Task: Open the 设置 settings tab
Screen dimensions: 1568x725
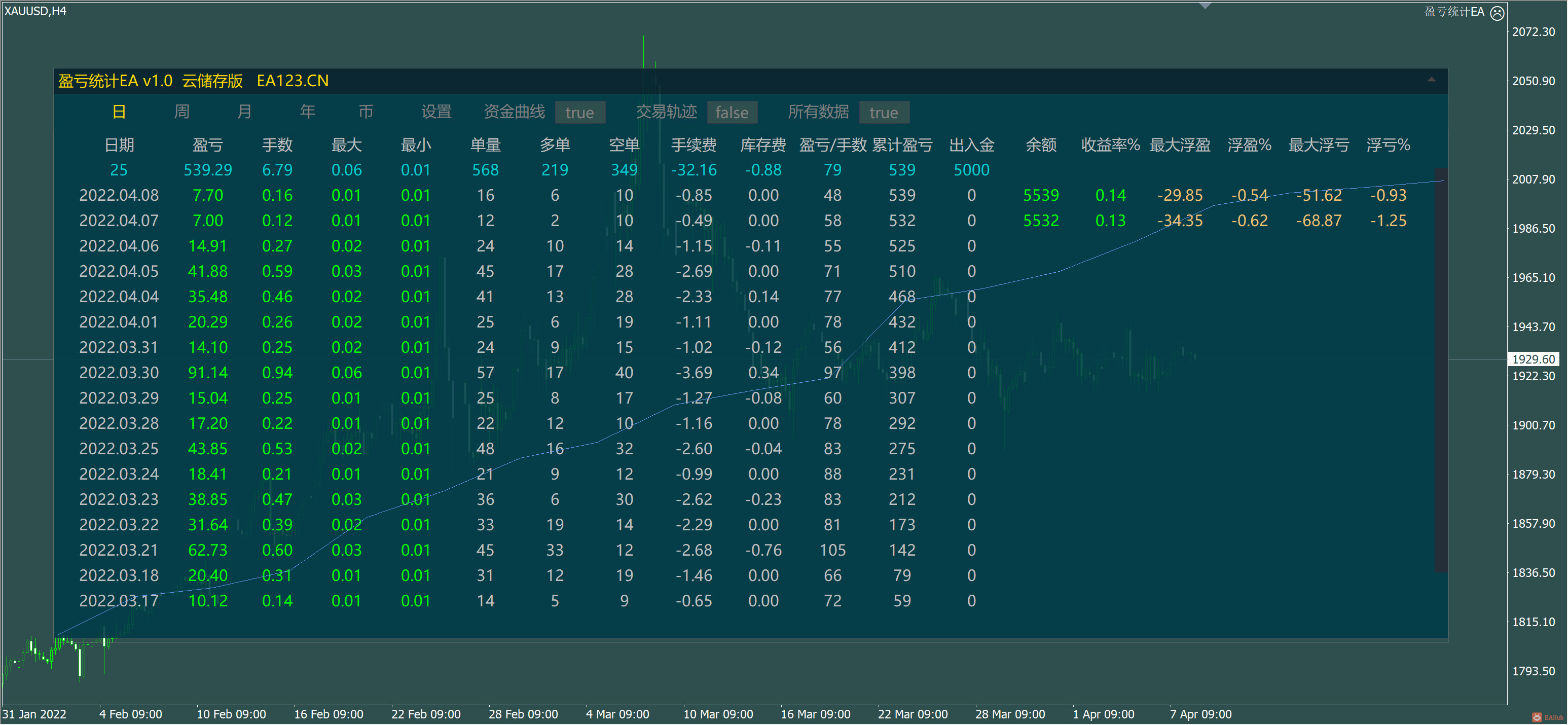Action: 436,112
